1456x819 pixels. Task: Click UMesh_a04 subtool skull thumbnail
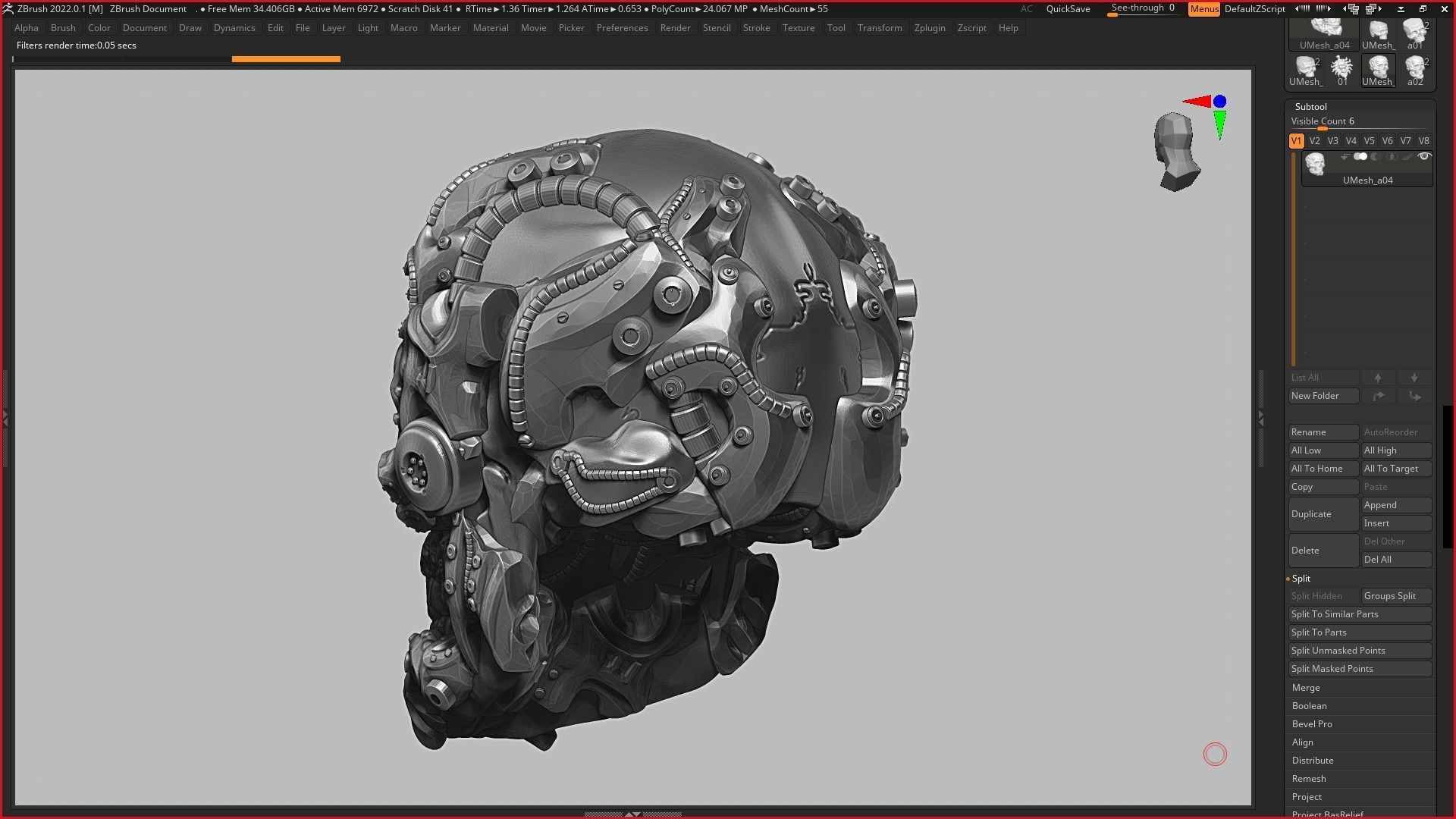[1316, 164]
